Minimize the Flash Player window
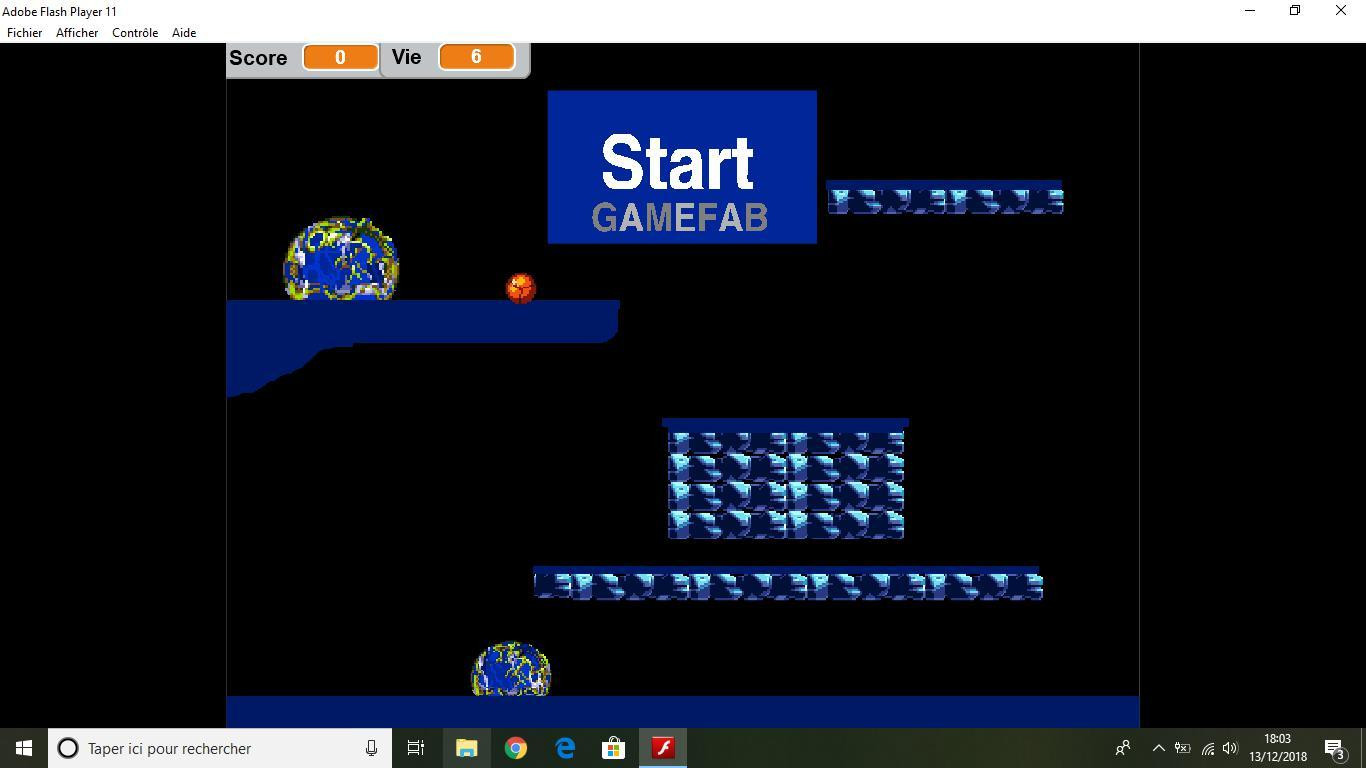This screenshot has height=768, width=1366. click(x=1250, y=11)
